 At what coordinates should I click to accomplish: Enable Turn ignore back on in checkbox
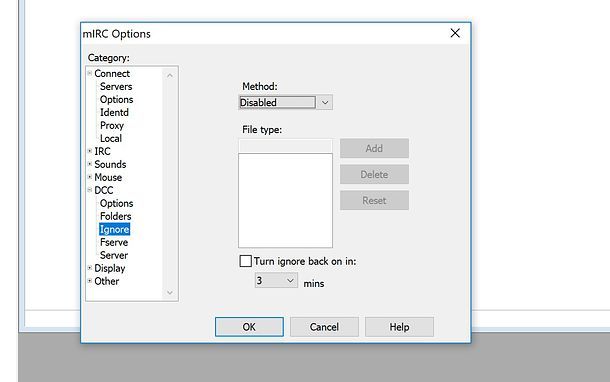(245, 261)
